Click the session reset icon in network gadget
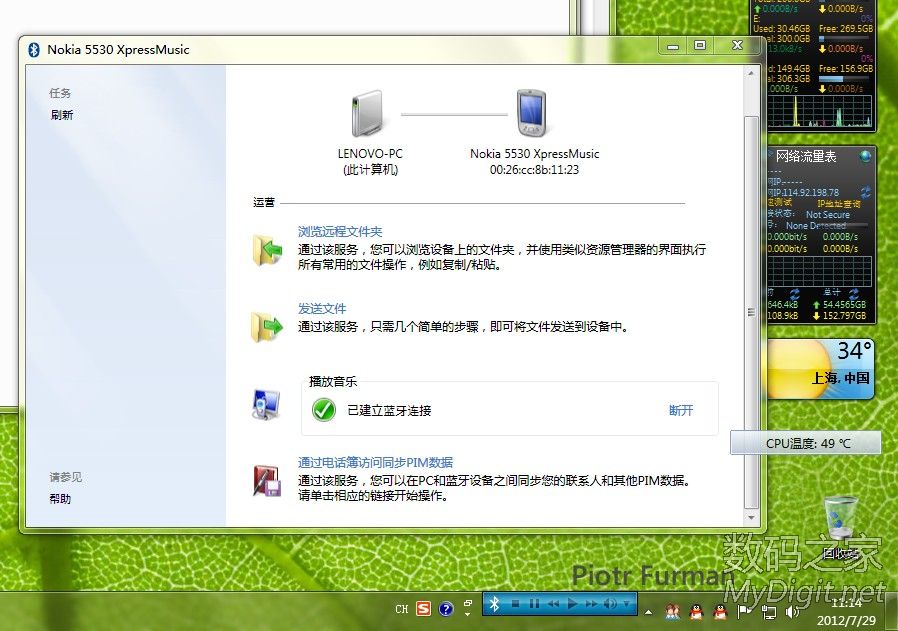This screenshot has width=898, height=631. click(x=795, y=294)
